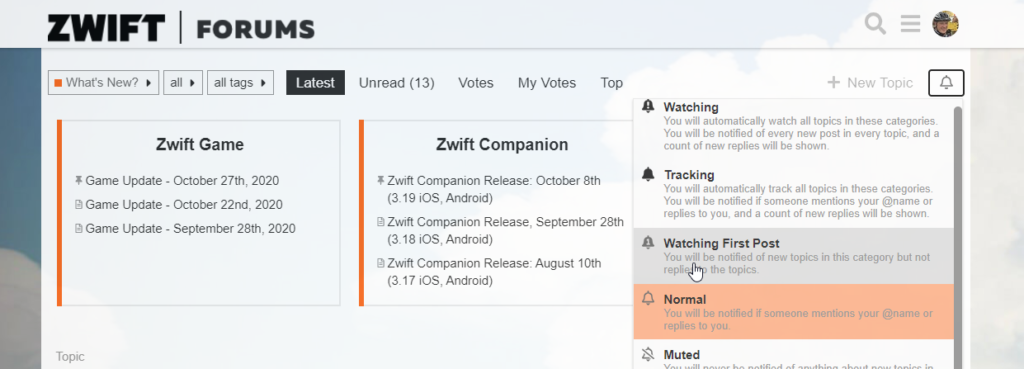Select the Tracking notification level
The height and width of the screenshot is (369, 1024).
pyautogui.click(x=793, y=193)
